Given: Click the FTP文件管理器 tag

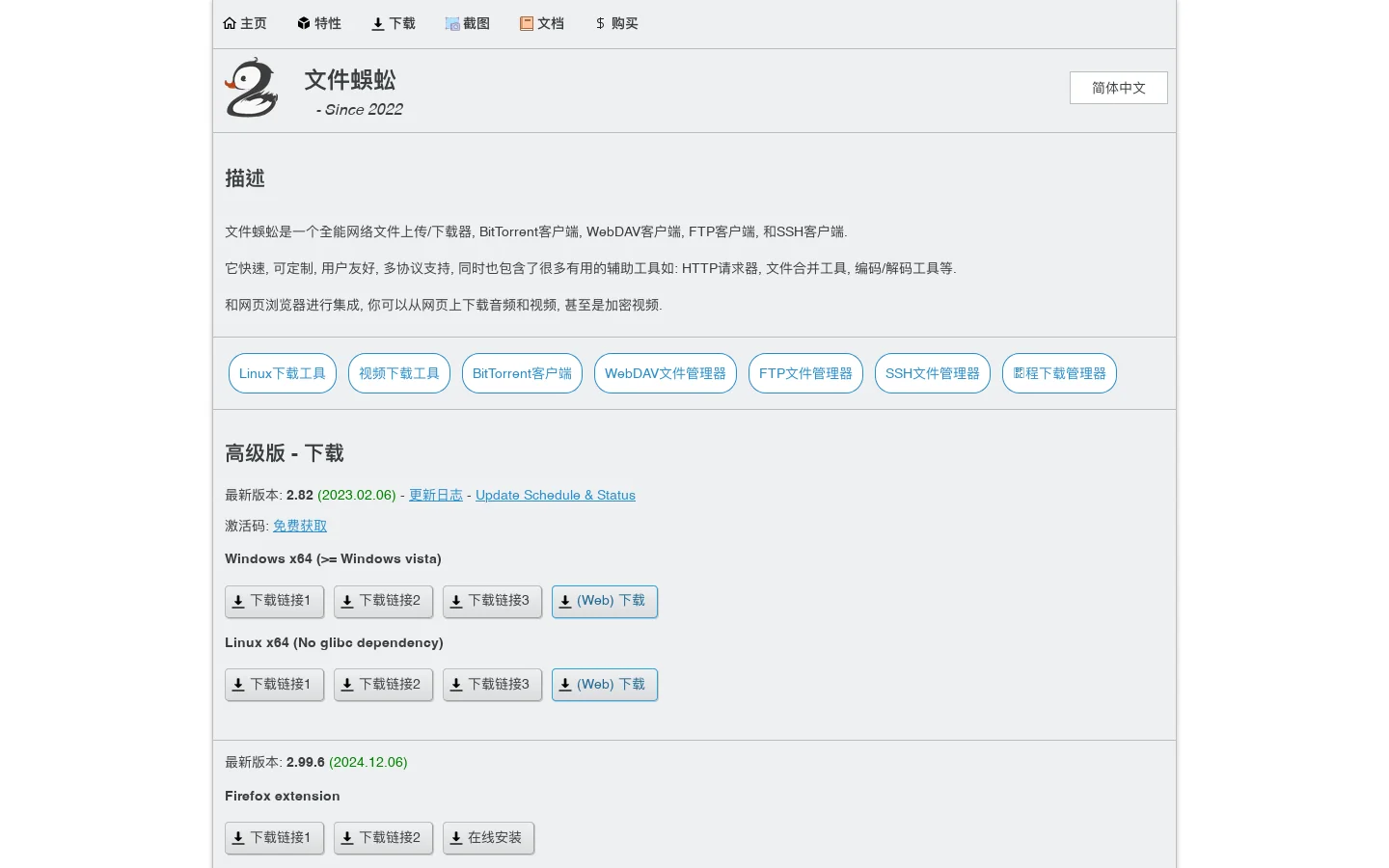Looking at the screenshot, I should click(805, 373).
